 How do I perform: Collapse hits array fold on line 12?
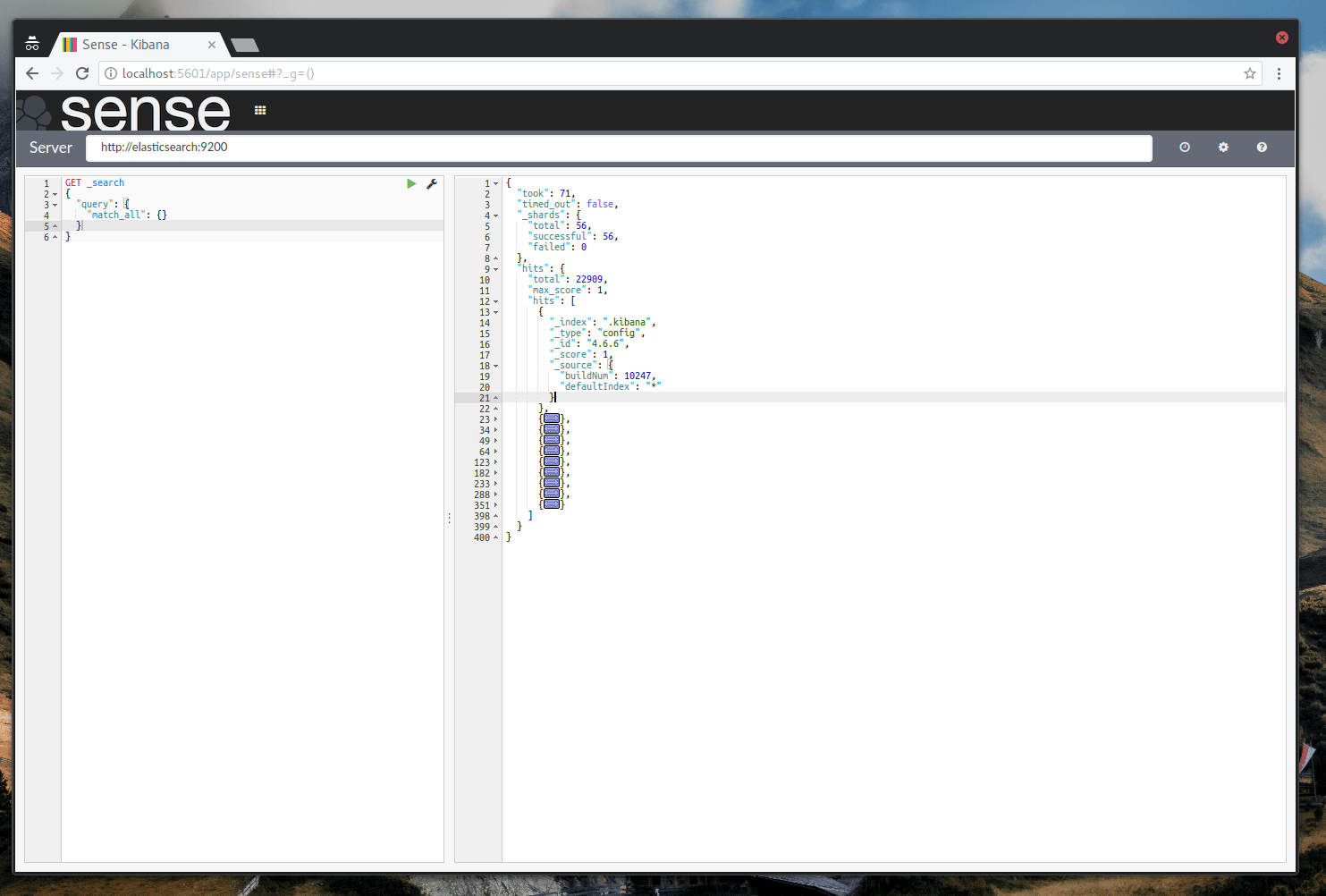click(496, 301)
